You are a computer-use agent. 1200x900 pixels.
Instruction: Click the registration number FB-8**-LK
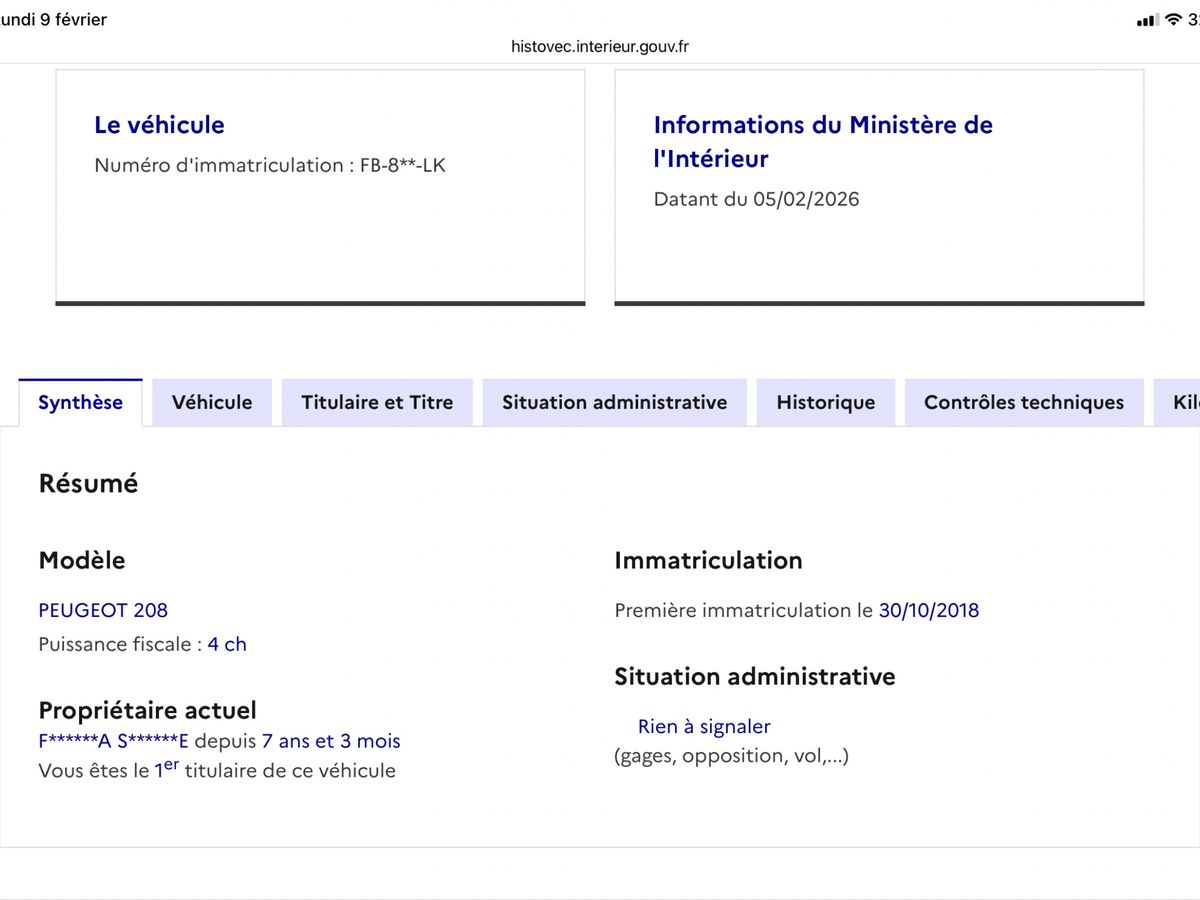click(402, 165)
